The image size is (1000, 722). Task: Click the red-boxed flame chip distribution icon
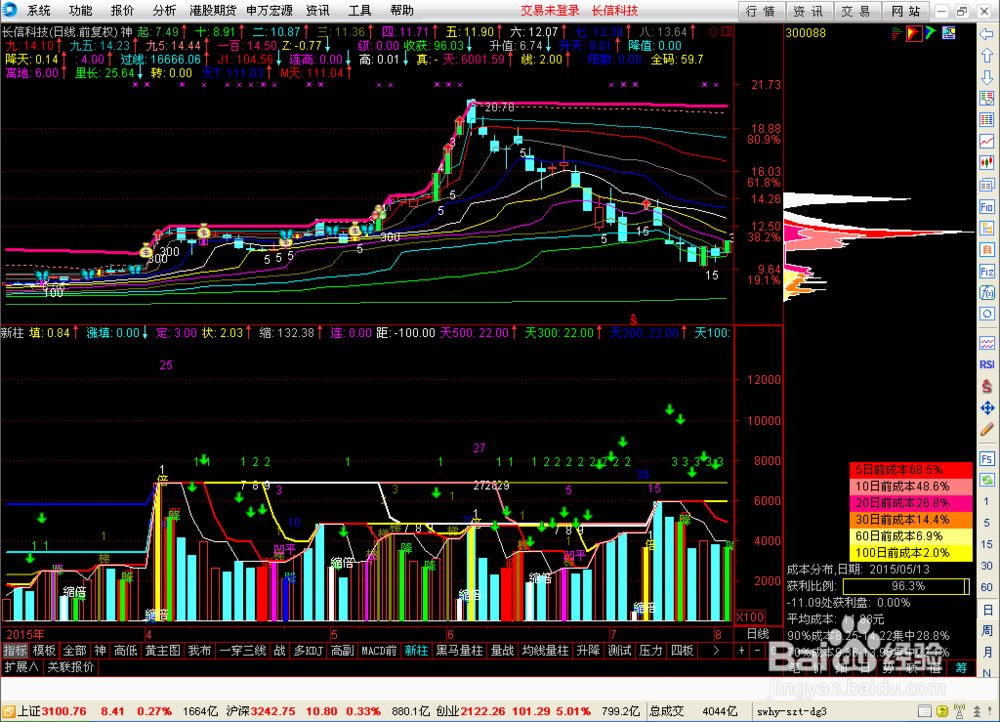click(x=914, y=33)
